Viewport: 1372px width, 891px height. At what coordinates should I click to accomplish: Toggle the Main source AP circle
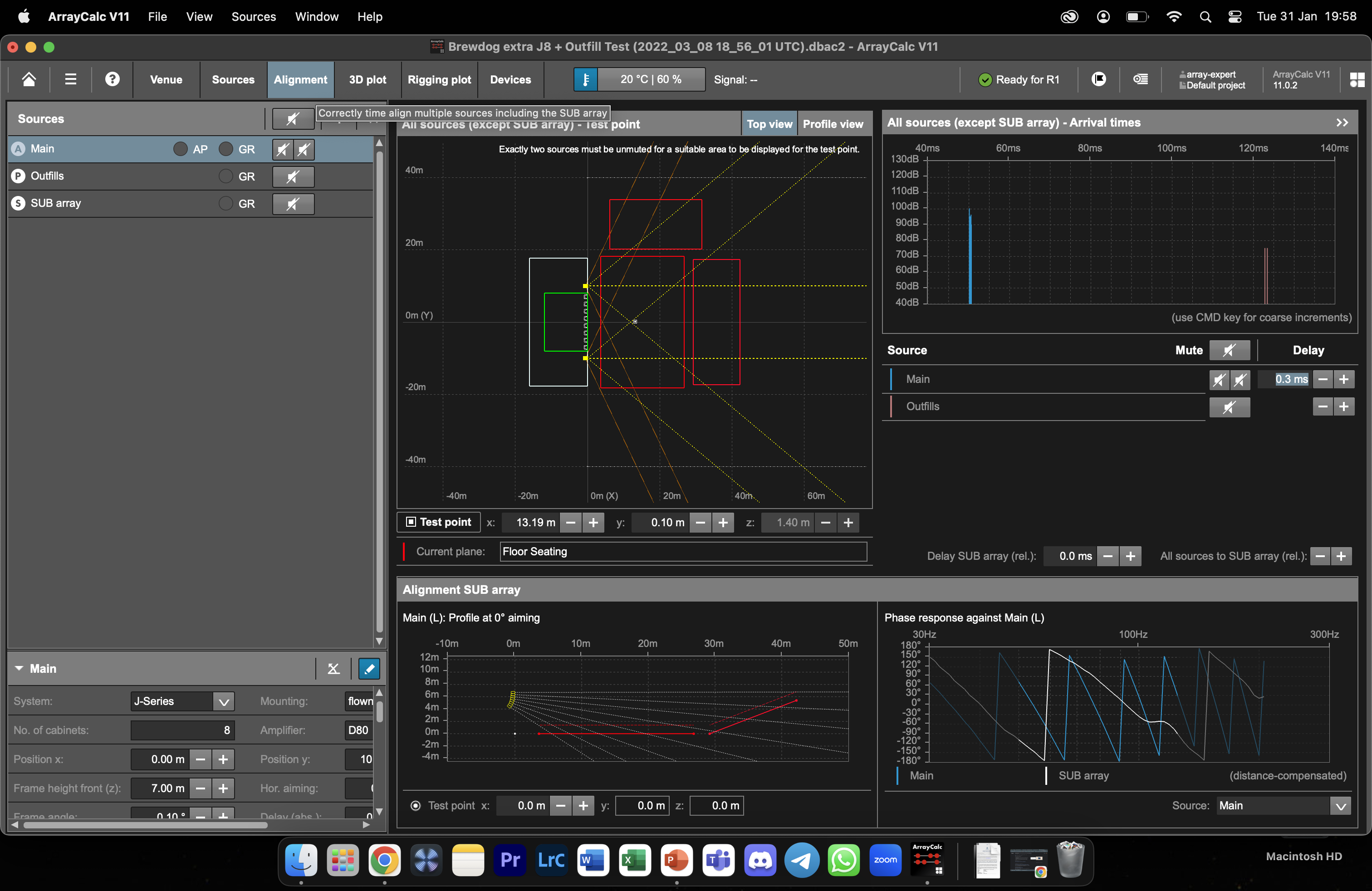pyautogui.click(x=181, y=149)
